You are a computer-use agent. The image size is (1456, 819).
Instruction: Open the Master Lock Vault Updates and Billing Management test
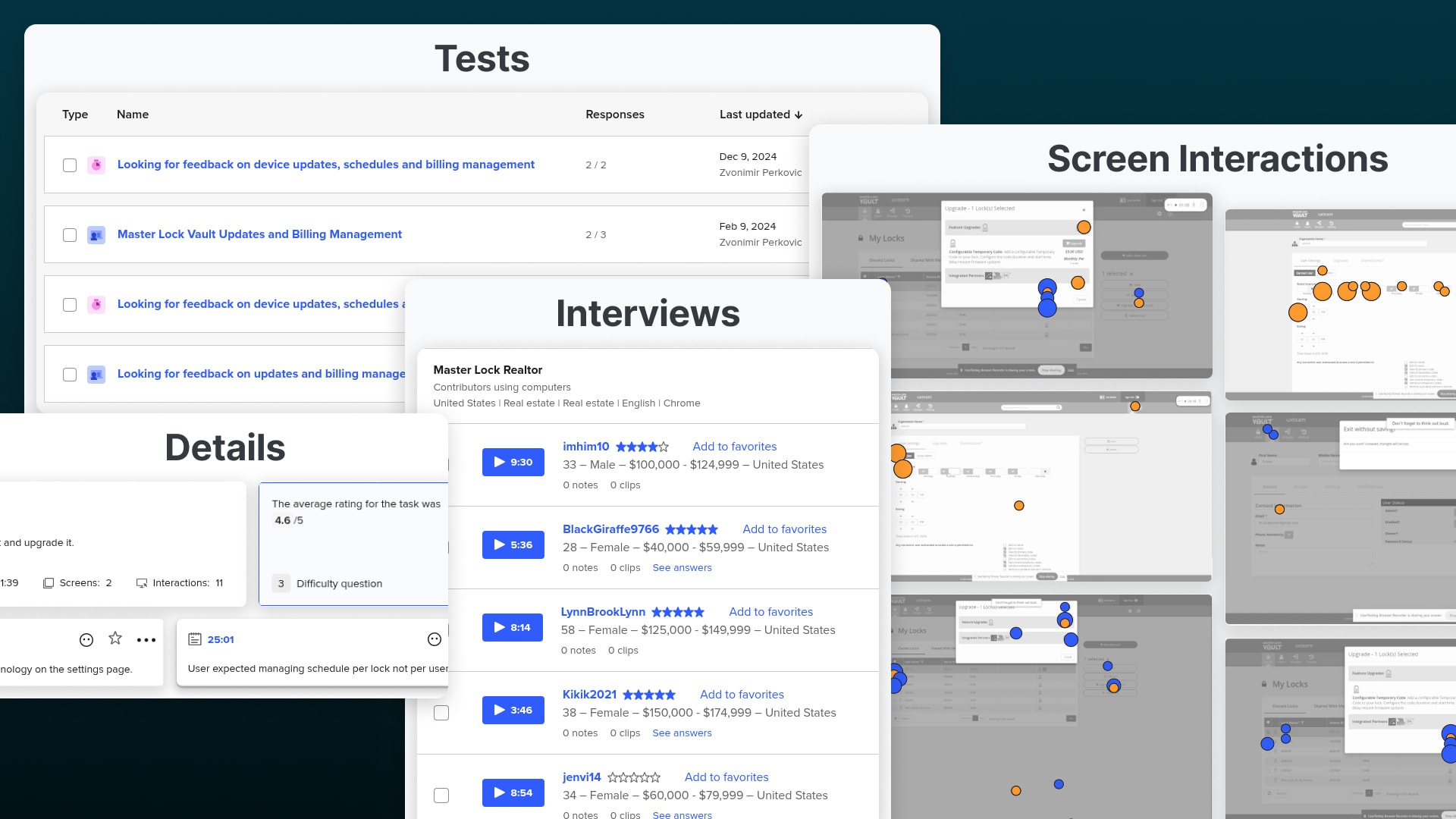pyautogui.click(x=259, y=234)
